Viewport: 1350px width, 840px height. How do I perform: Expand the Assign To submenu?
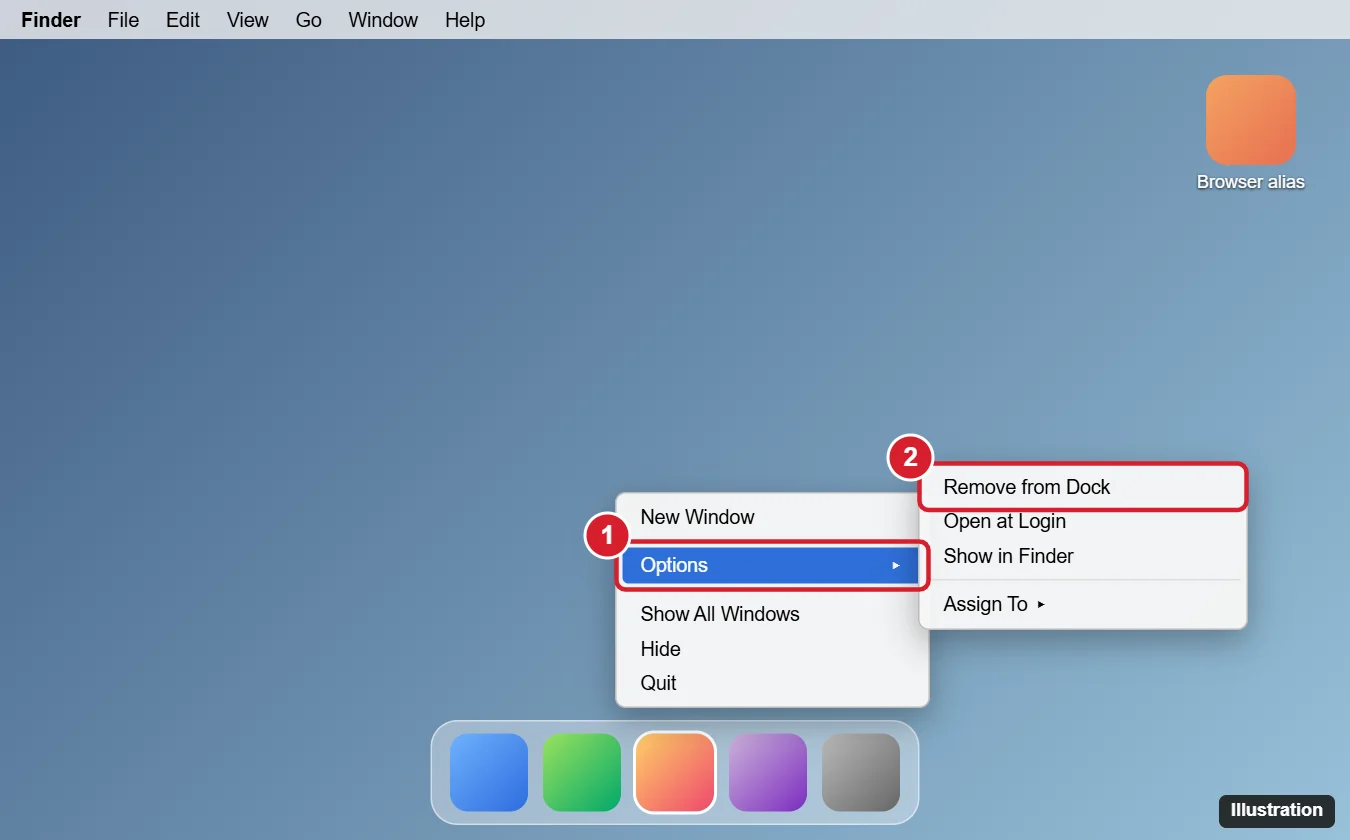(x=1083, y=604)
